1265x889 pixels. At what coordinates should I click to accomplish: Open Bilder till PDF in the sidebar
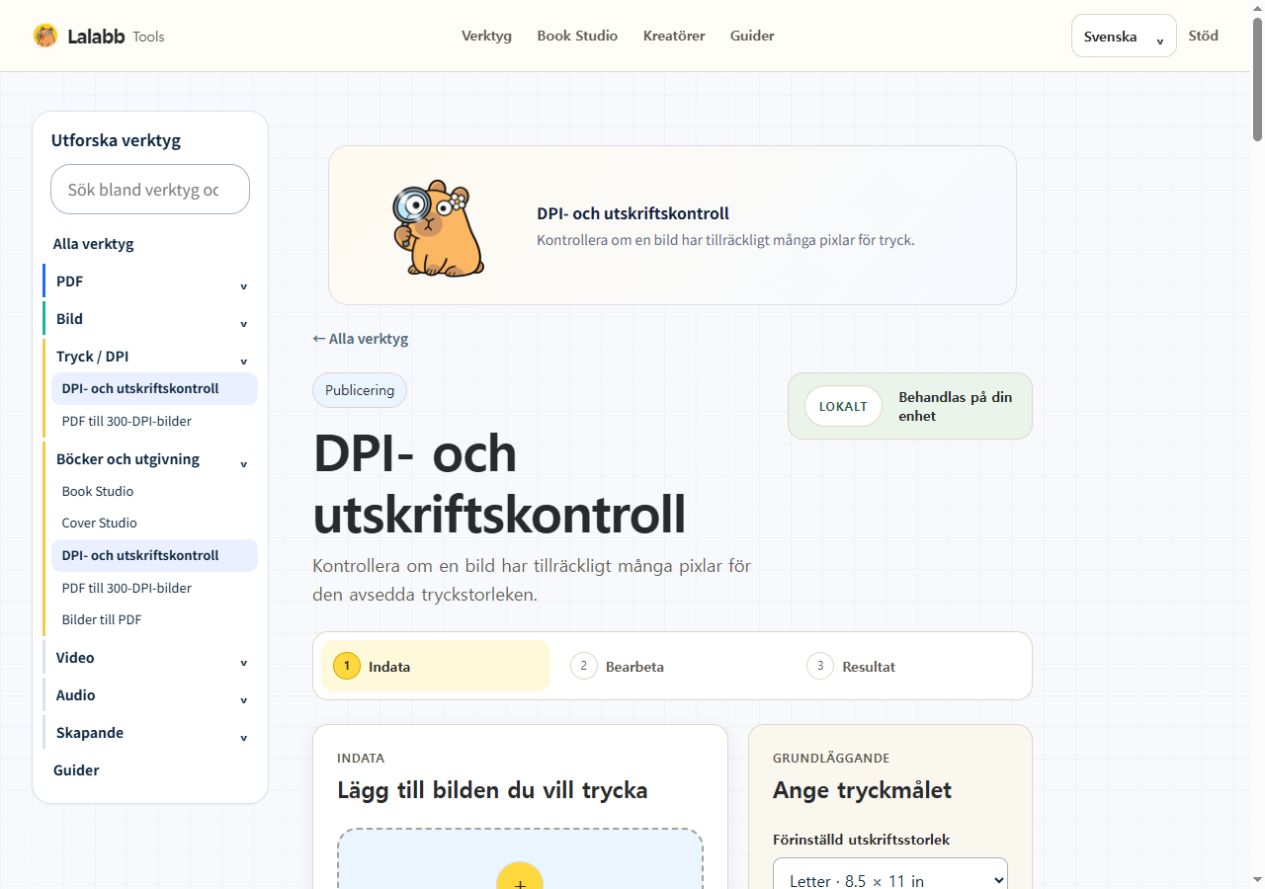tap(102, 620)
